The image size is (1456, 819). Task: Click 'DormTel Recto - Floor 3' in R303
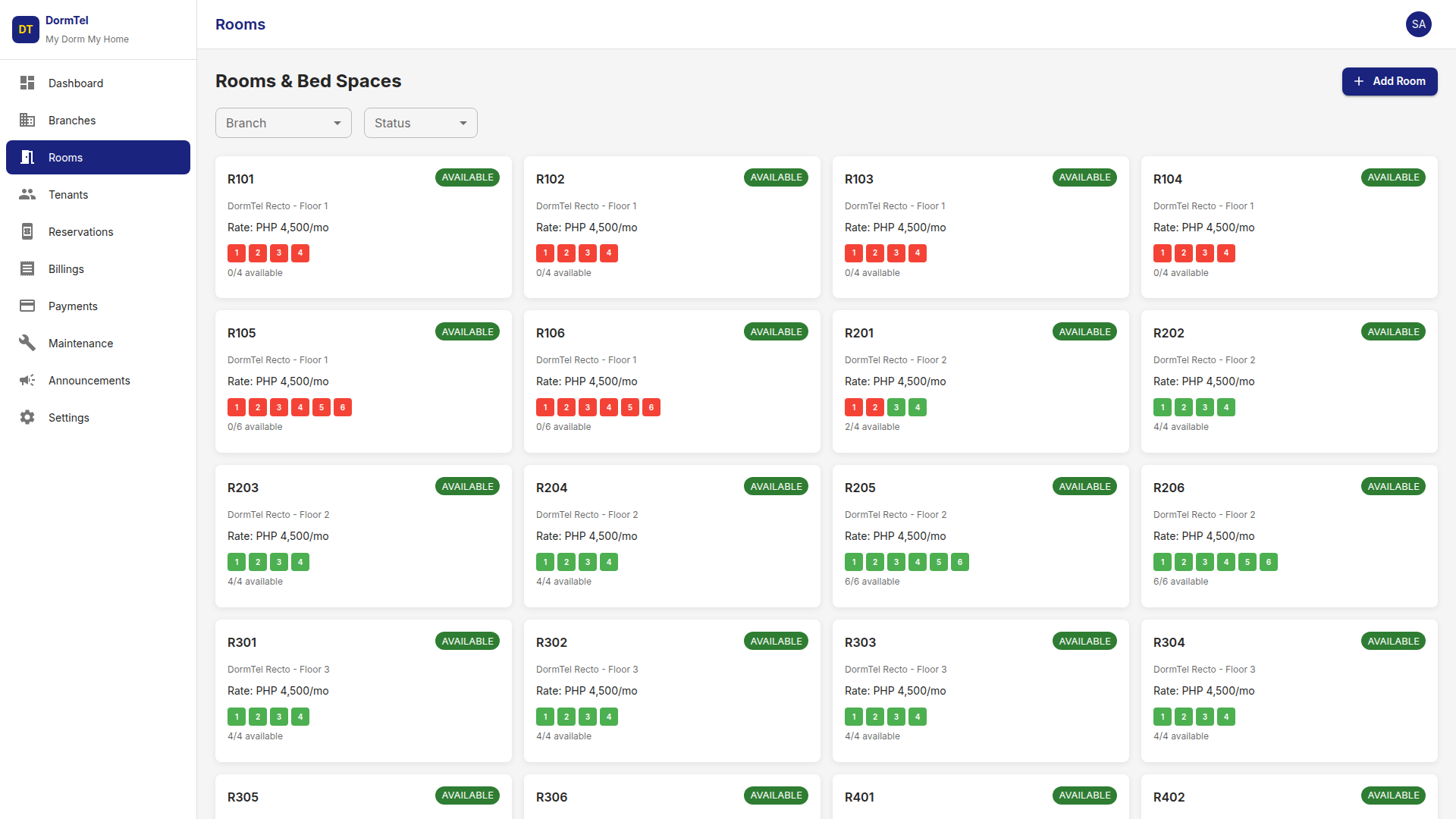(896, 670)
